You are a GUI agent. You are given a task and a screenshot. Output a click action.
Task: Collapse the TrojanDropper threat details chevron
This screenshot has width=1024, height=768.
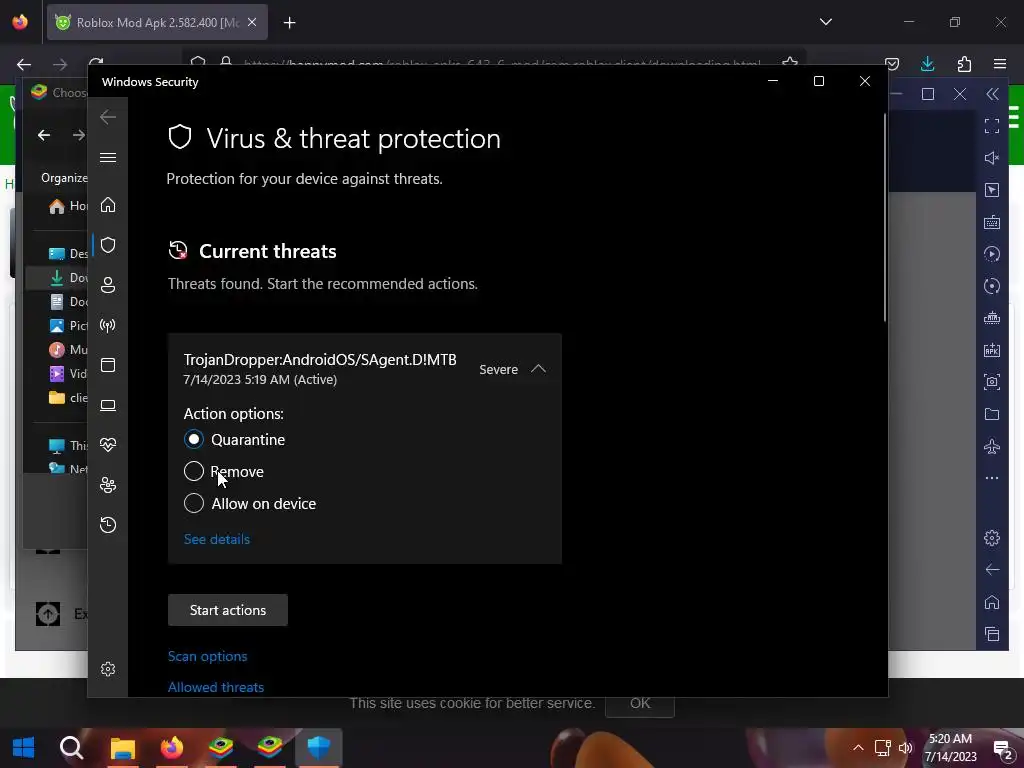pos(538,369)
